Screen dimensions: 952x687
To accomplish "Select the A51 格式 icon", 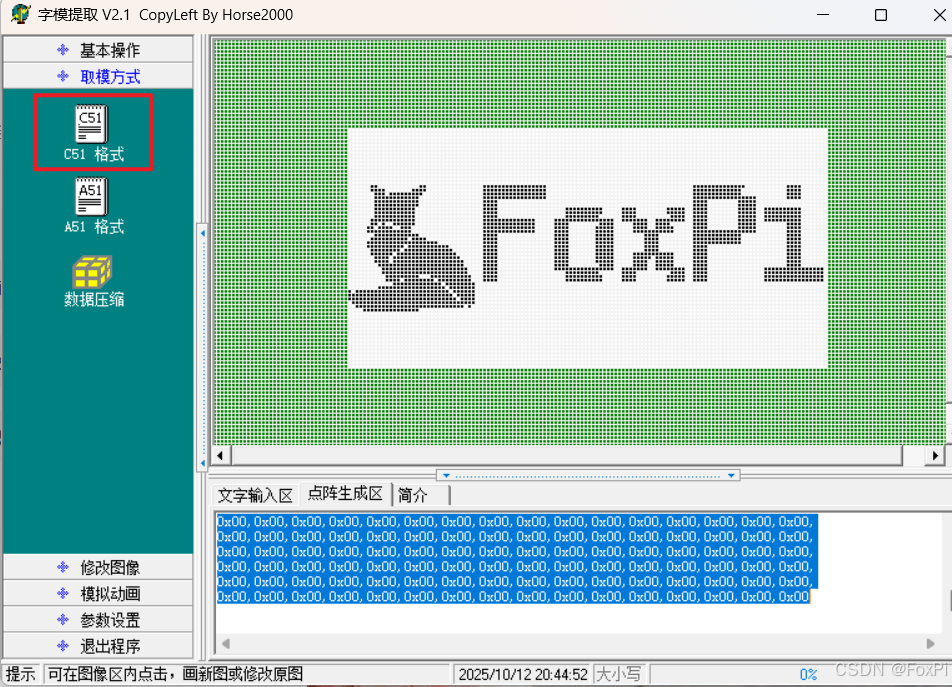I will [x=93, y=206].
